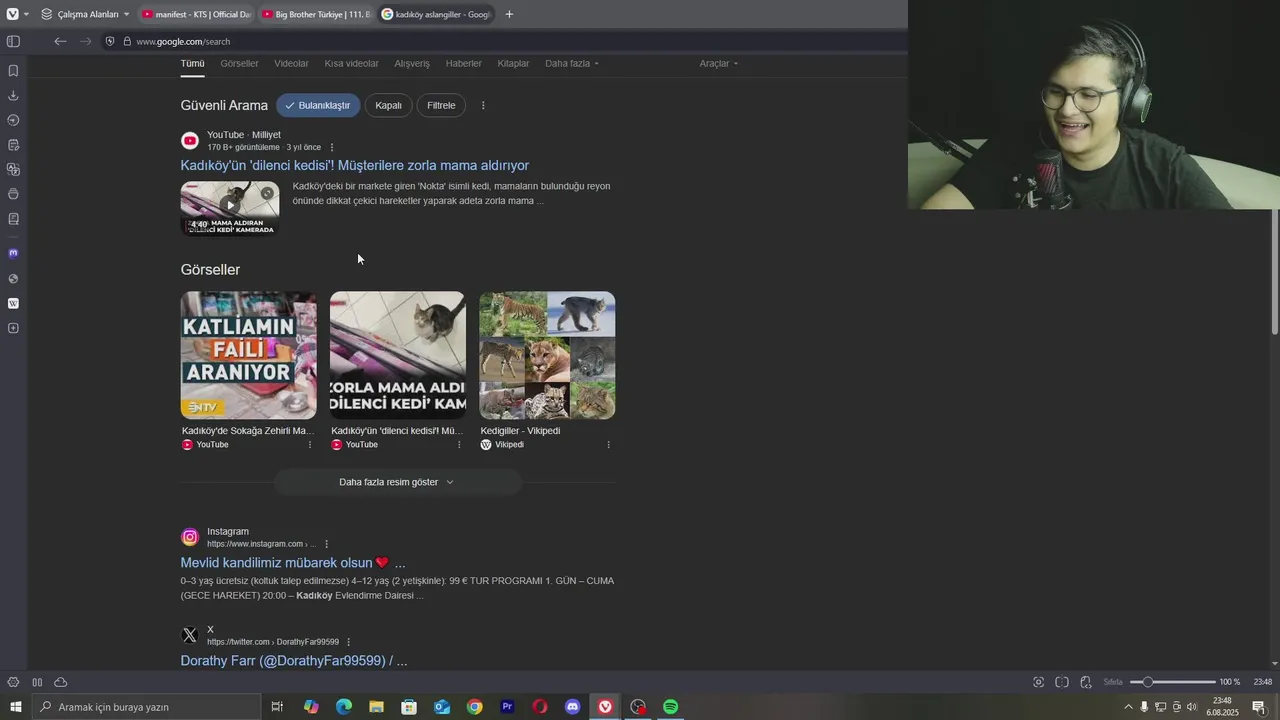The height and width of the screenshot is (720, 1280).
Task: Expand Çalışma Alanları workspaces dropdown
Action: click(86, 14)
